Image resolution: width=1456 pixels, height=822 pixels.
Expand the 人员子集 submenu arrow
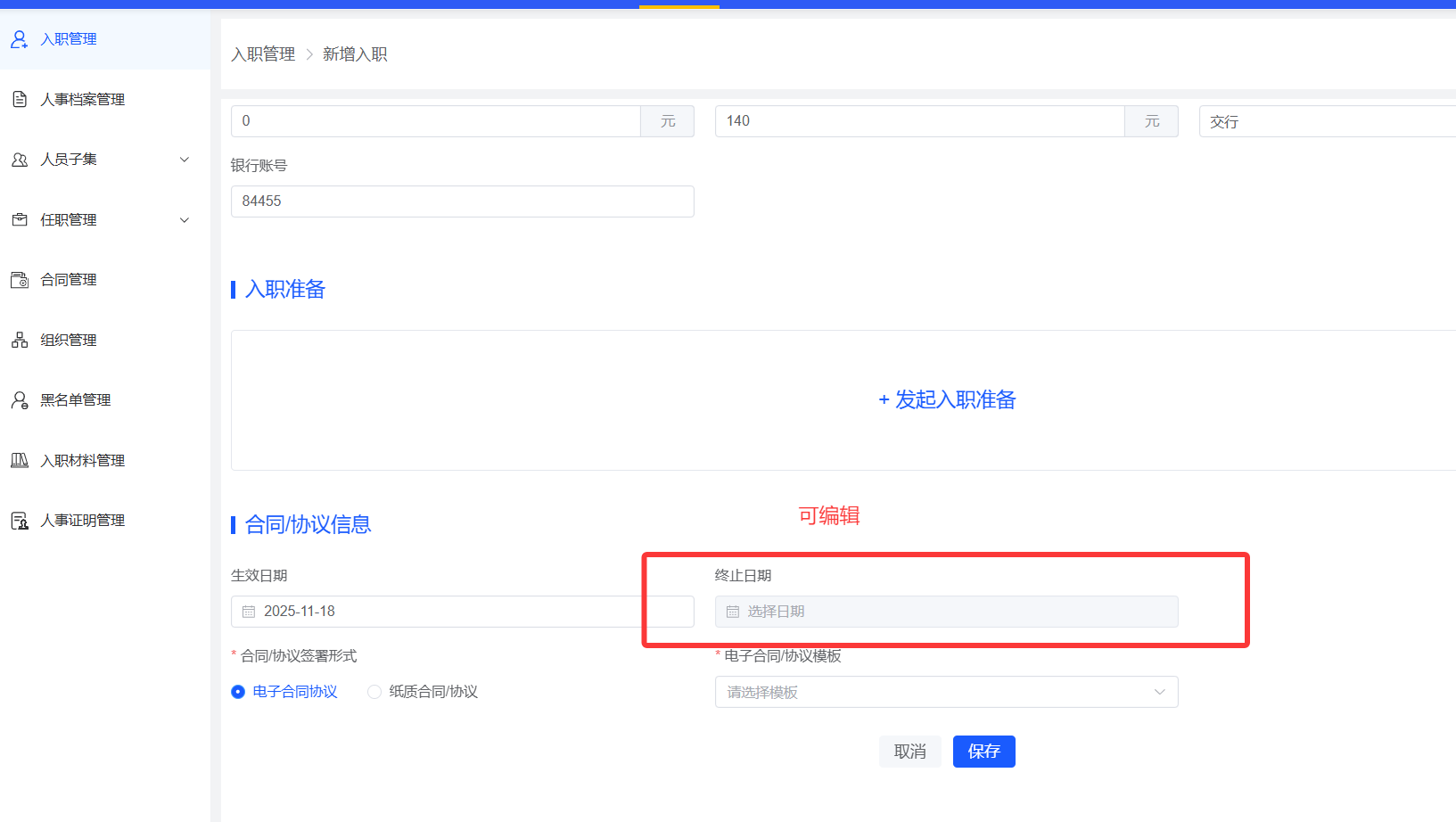[185, 160]
